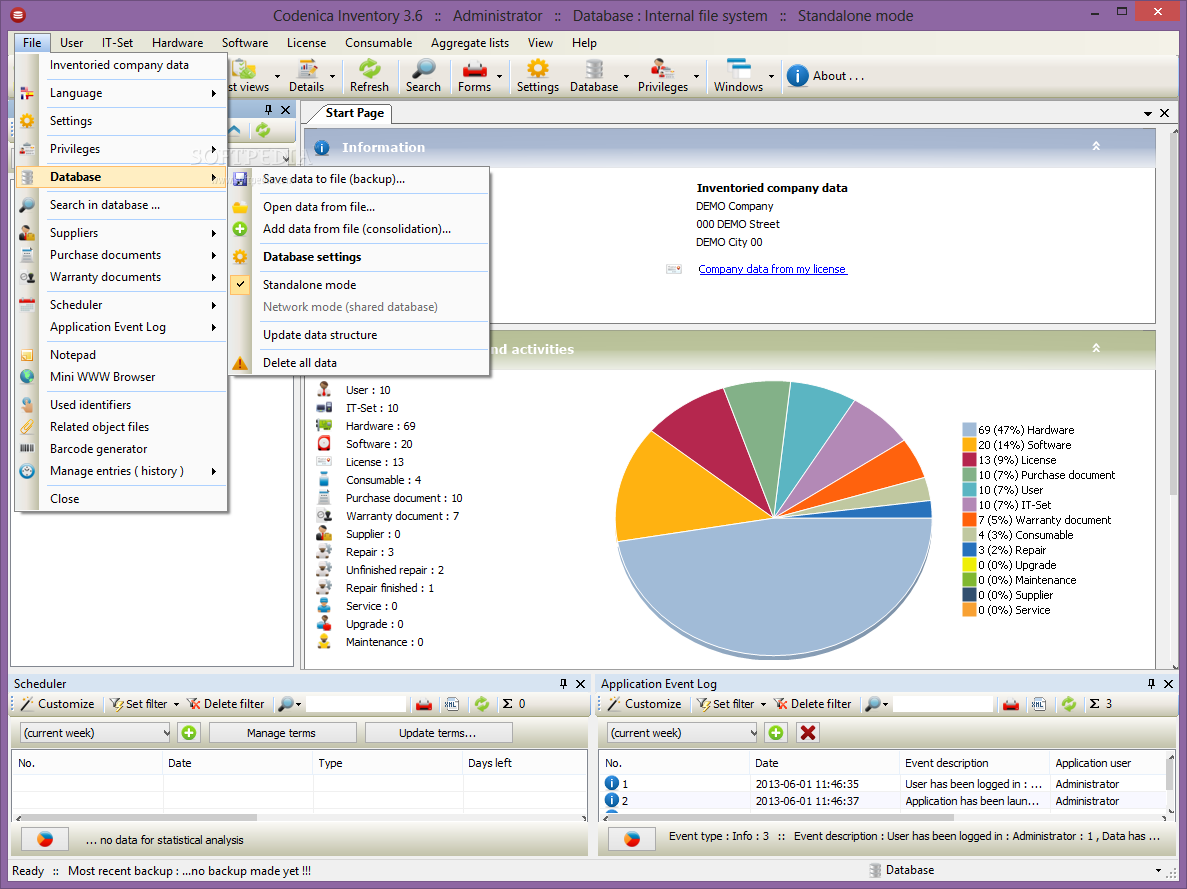Click Event Log Delete filter button
This screenshot has height=889, width=1187.
(x=812, y=703)
